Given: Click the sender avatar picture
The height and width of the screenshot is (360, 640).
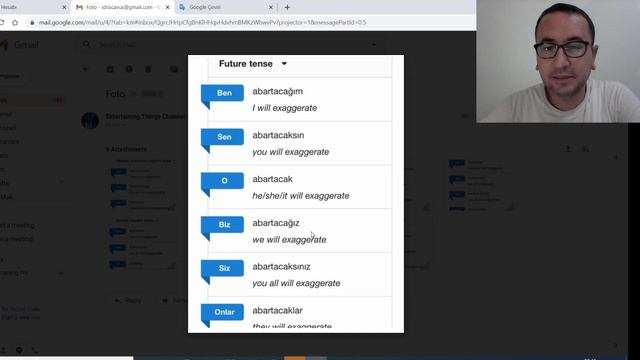Looking at the screenshot, I should pyautogui.click(x=90, y=121).
